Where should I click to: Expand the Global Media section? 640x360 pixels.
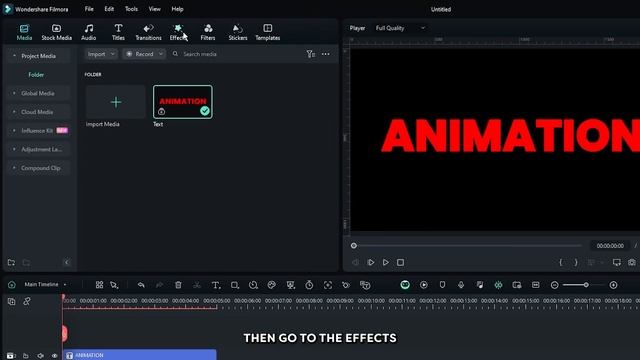pyautogui.click(x=38, y=93)
